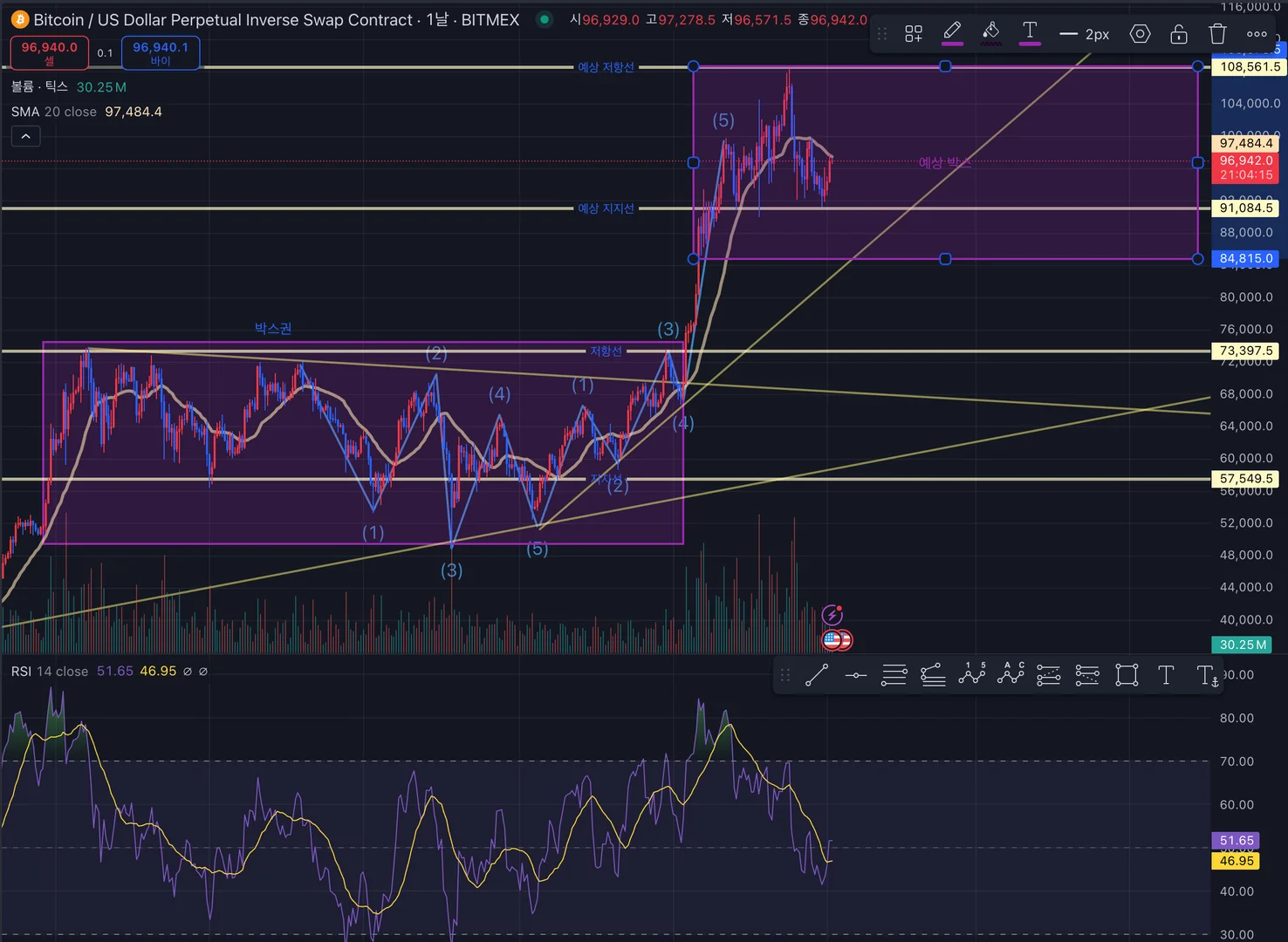The height and width of the screenshot is (942, 1288).
Task: Toggle the lock on the selected drawing
Action: pos(1179,34)
